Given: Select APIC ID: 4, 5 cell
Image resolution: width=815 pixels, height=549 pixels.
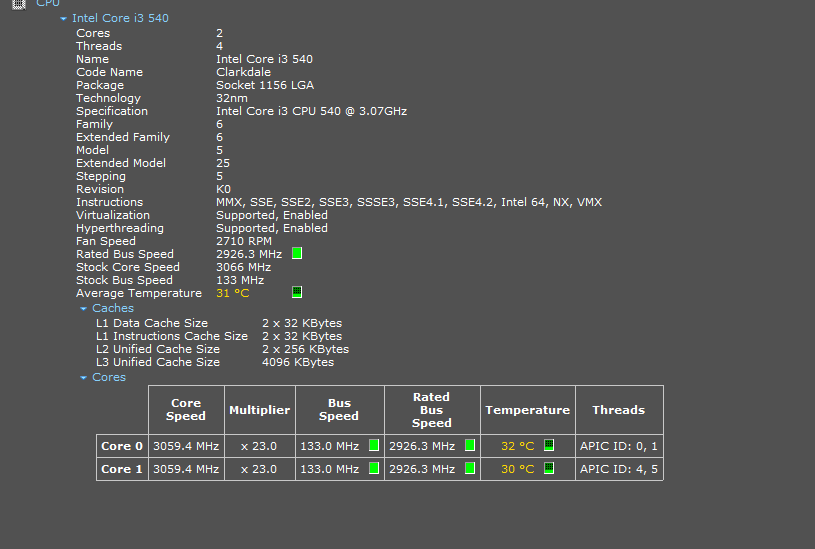Looking at the screenshot, I should 619,469.
